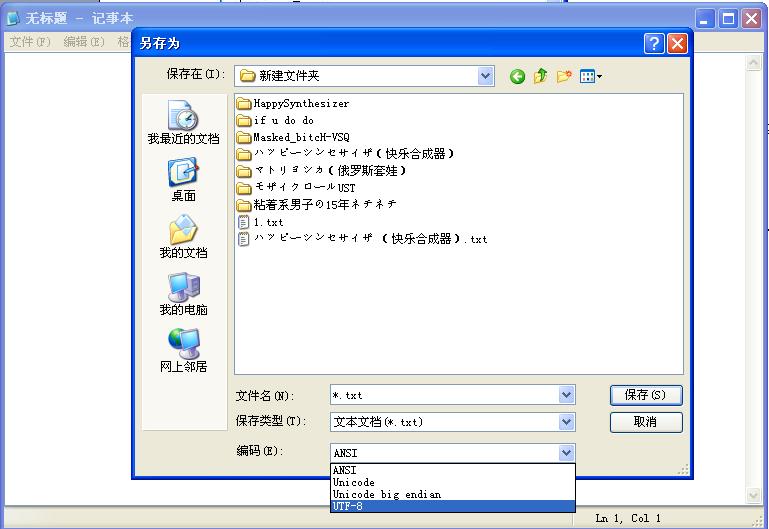This screenshot has height=529, width=769.
Task: Click the Cancel (取消) button
Action: click(646, 422)
